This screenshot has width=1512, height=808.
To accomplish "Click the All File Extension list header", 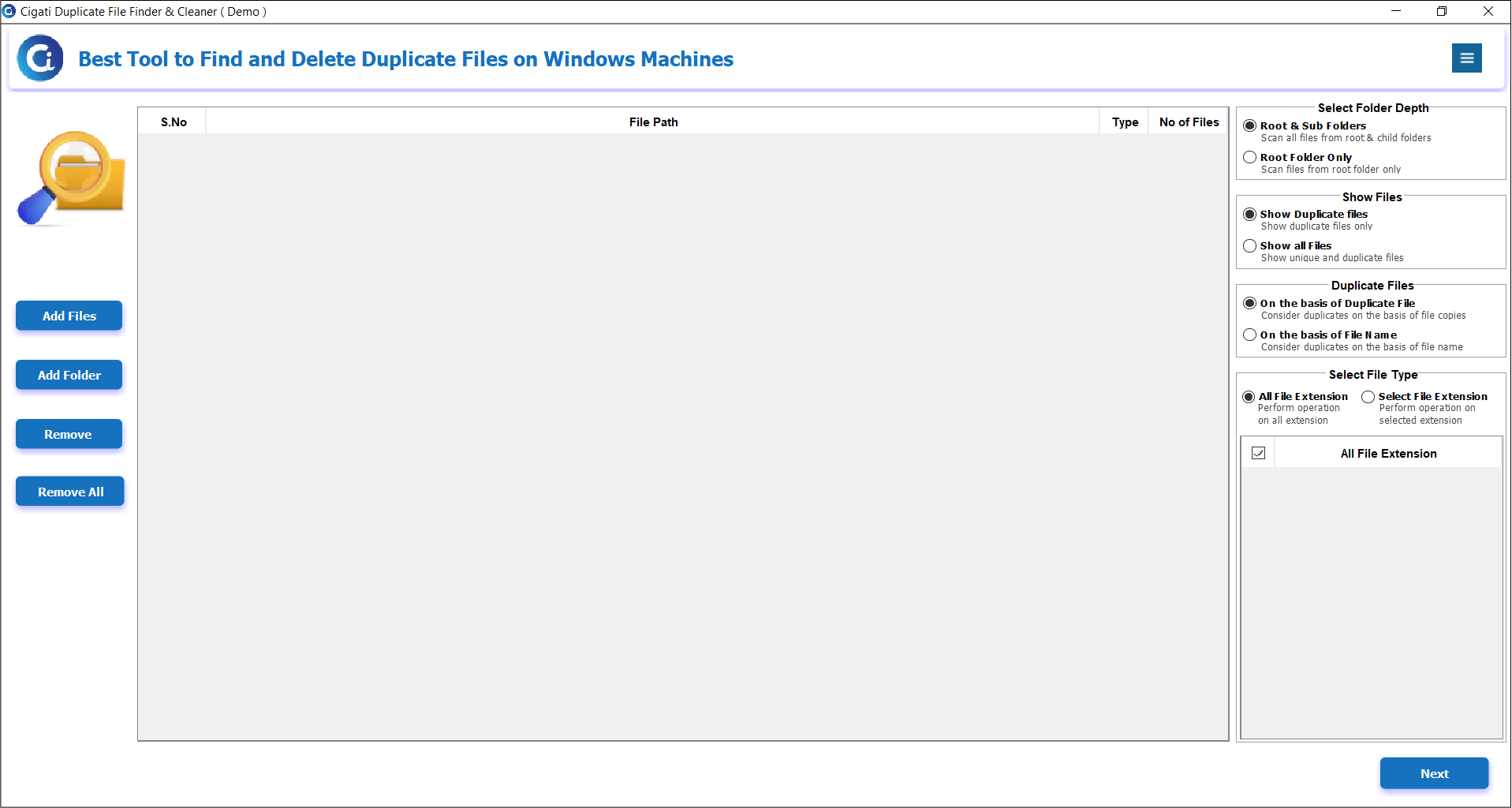I will (1388, 453).
